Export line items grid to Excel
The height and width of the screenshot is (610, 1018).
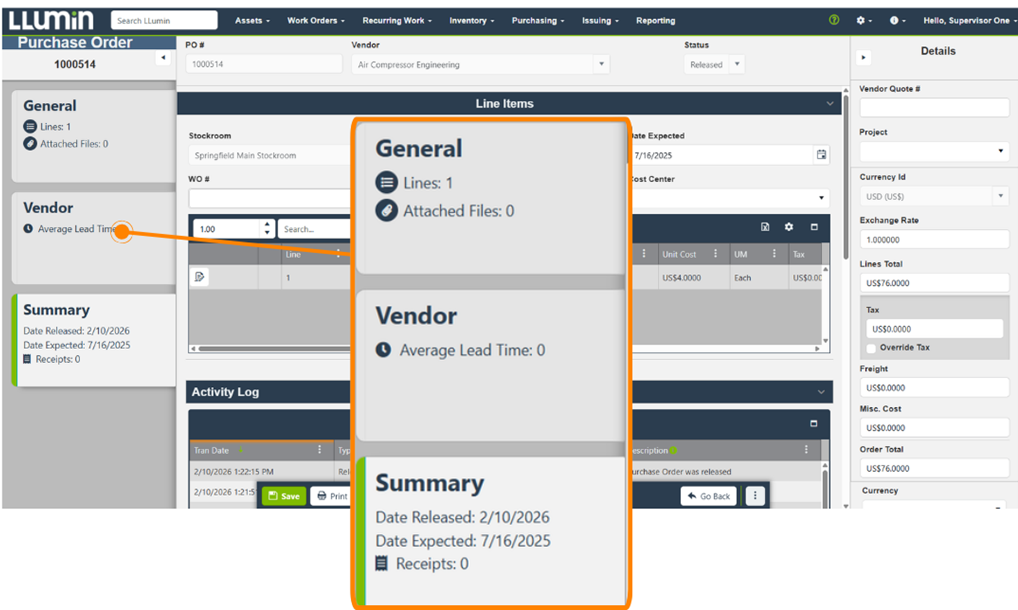pos(765,227)
